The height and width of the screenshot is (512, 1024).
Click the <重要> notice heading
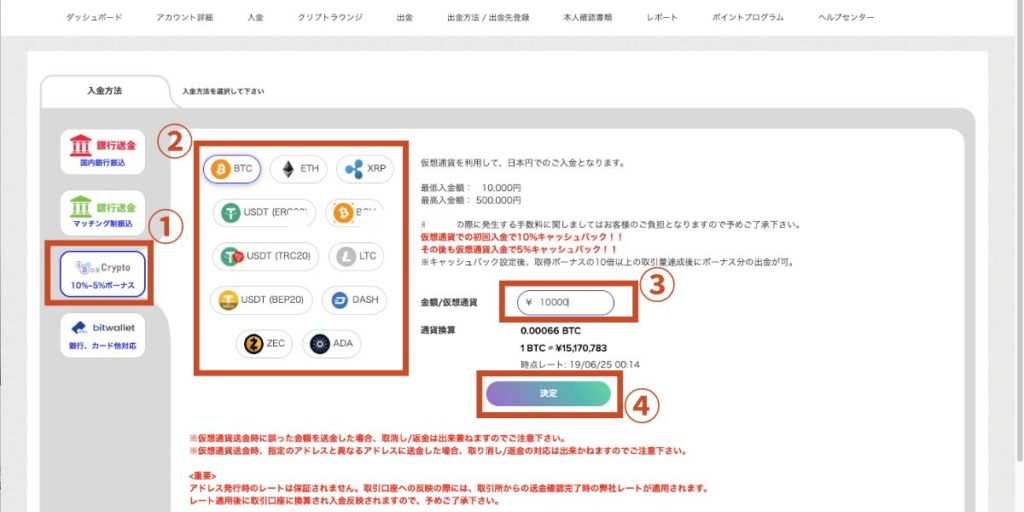[202, 476]
